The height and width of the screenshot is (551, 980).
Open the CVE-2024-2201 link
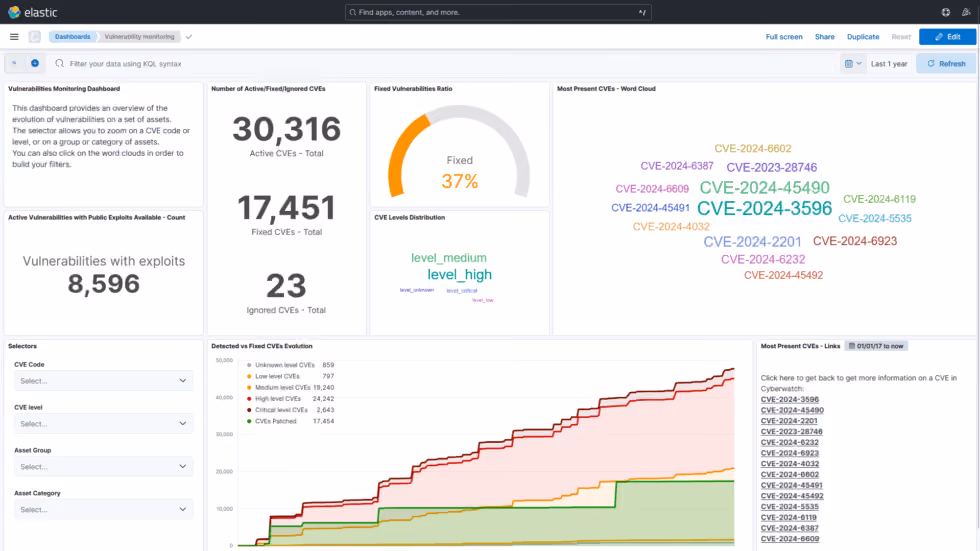[789, 420]
